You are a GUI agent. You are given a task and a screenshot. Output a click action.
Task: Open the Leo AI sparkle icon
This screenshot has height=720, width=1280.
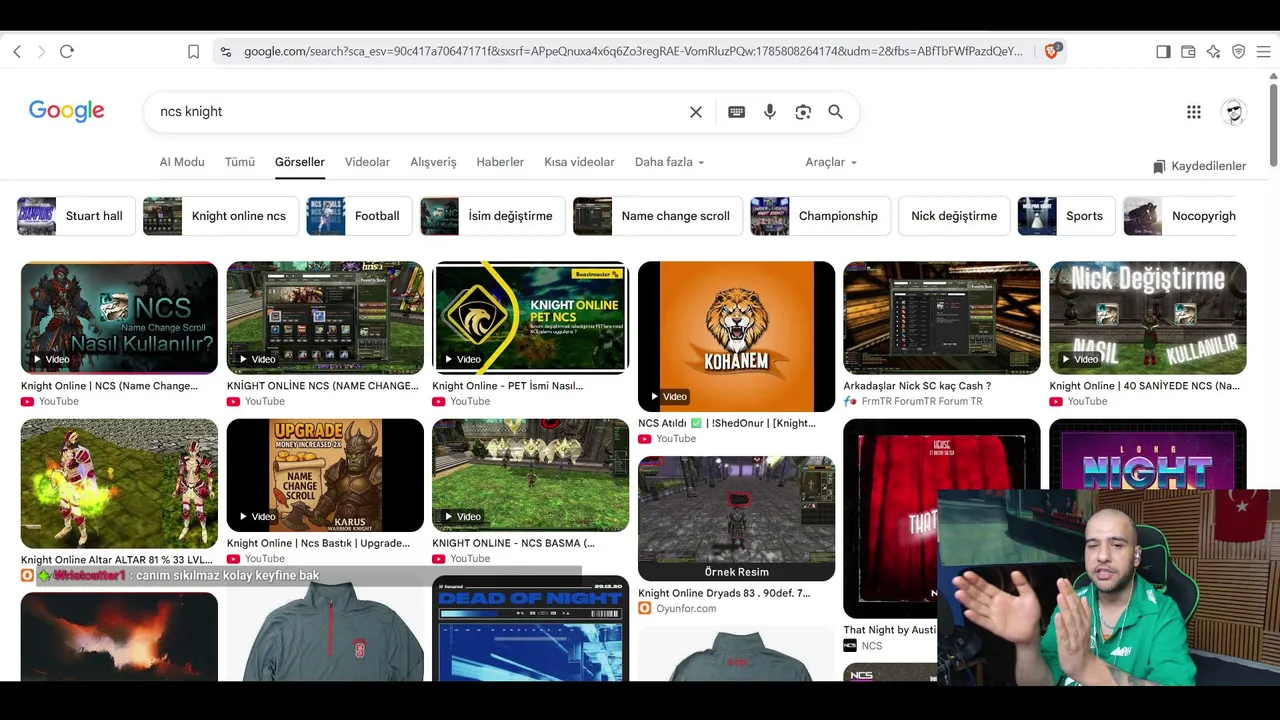pos(1213,51)
